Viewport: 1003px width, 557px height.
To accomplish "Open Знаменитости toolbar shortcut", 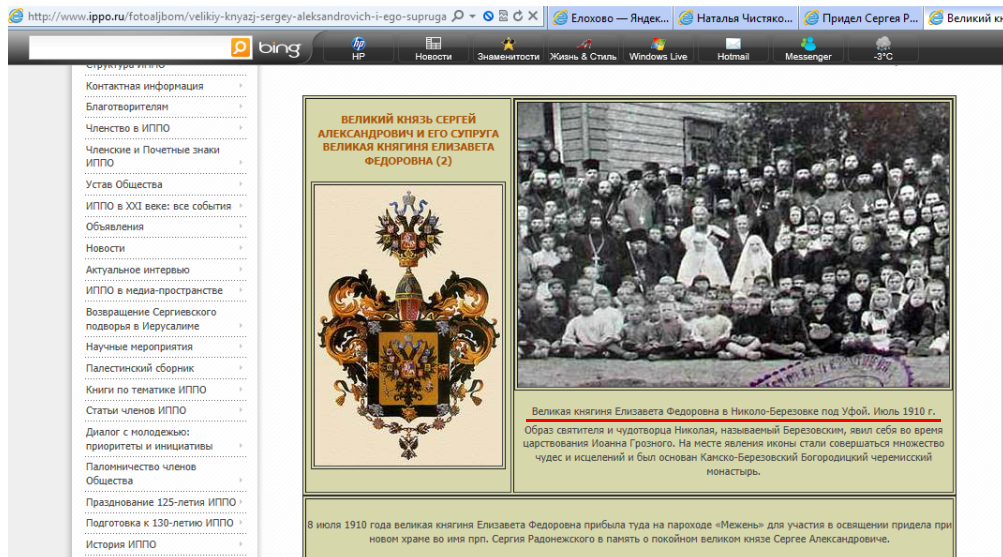I will [x=508, y=49].
